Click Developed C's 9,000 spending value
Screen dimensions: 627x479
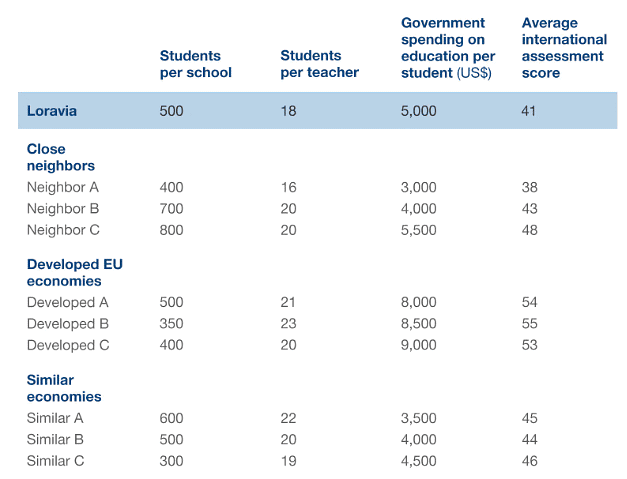(418, 345)
